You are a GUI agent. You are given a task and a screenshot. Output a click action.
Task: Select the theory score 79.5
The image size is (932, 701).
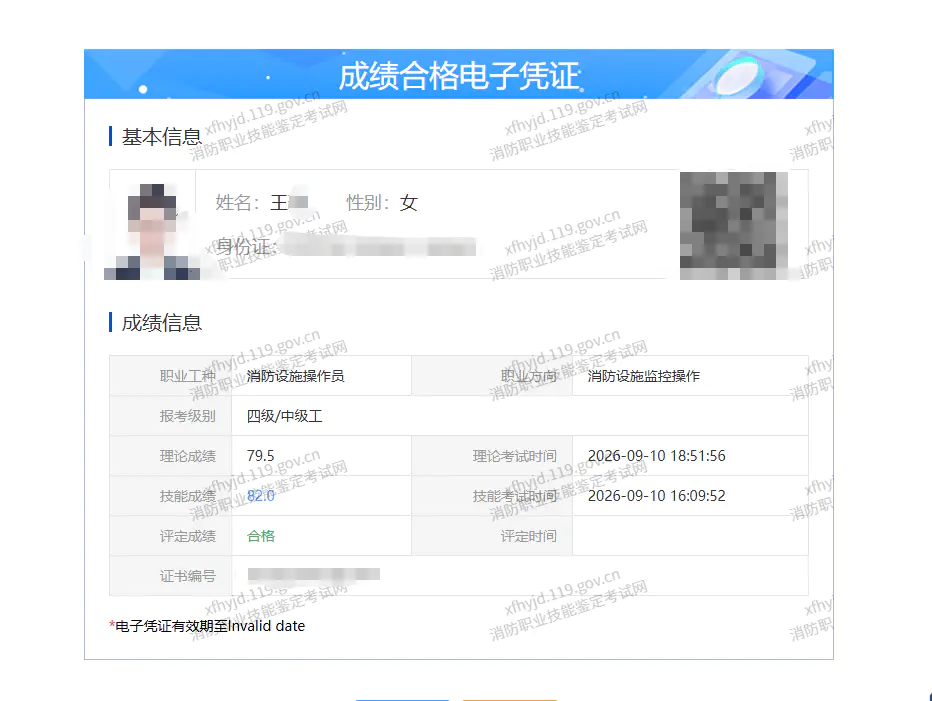click(x=260, y=456)
